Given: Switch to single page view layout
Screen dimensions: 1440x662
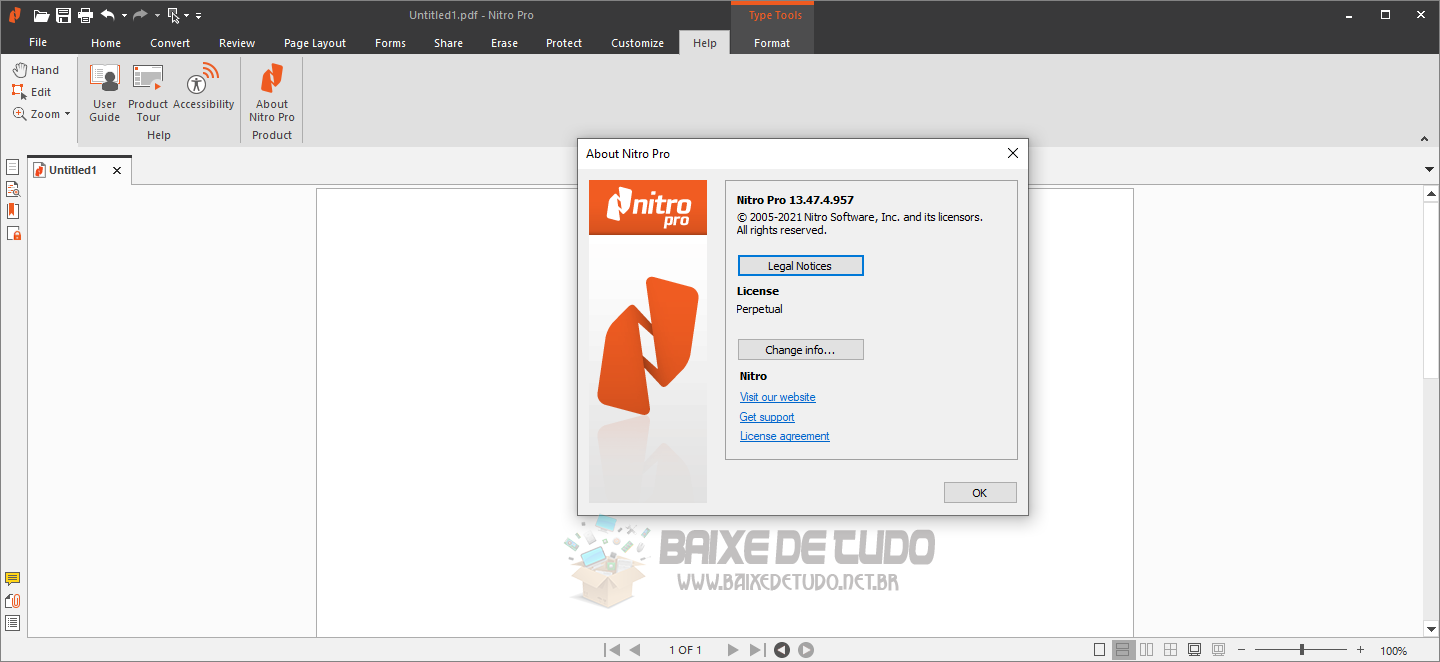Looking at the screenshot, I should coord(1100,650).
